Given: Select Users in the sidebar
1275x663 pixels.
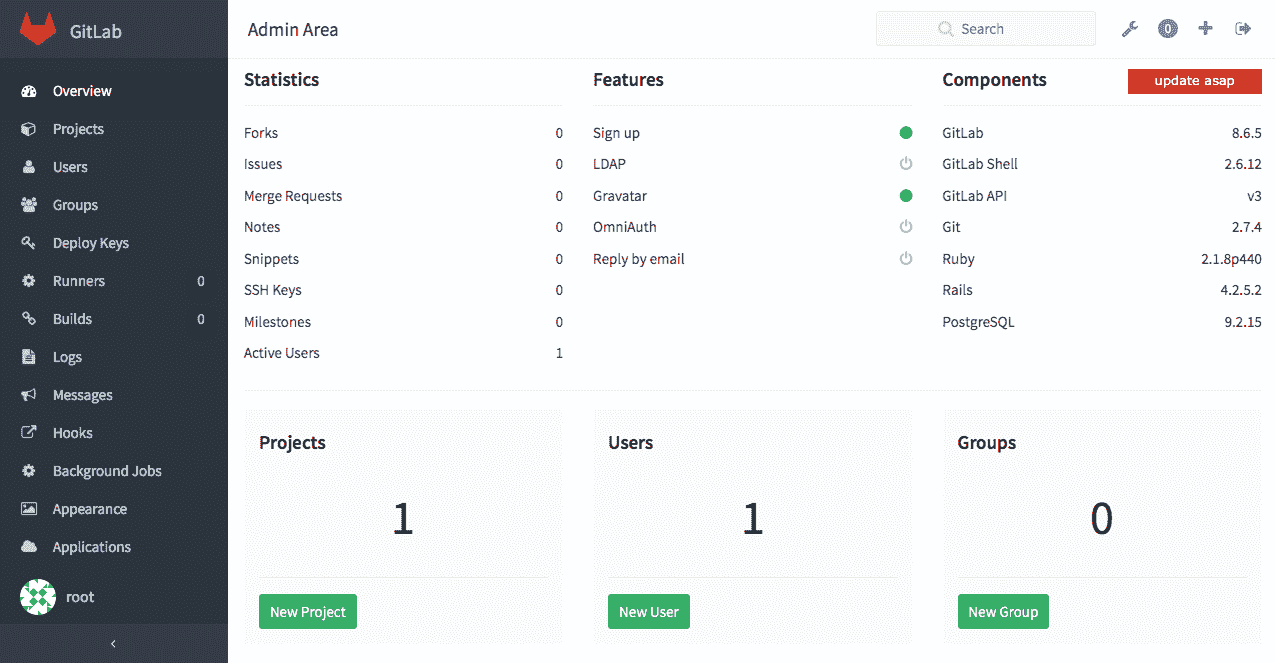Looking at the screenshot, I should coord(67,166).
